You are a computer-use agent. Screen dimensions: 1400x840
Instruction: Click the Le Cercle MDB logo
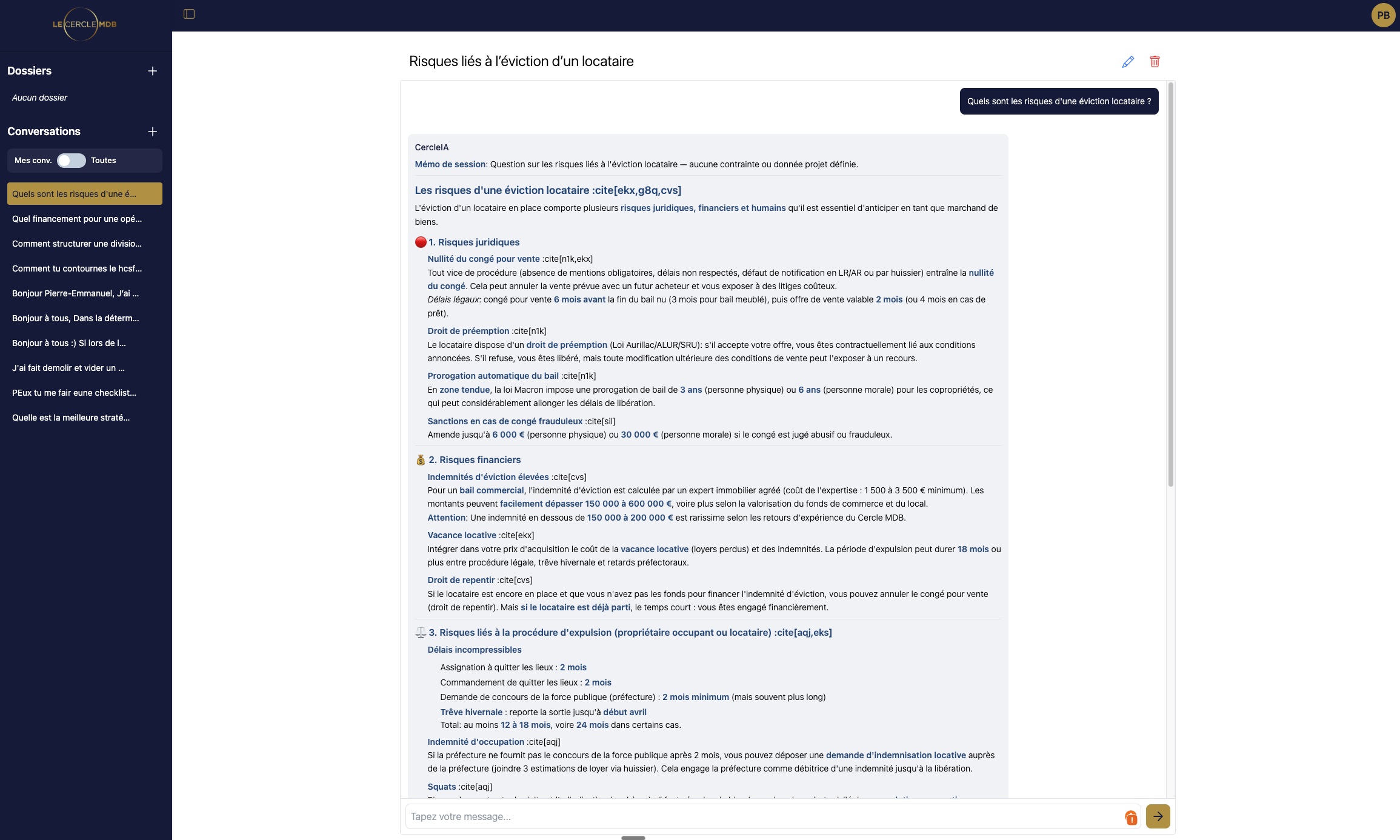pos(84,25)
